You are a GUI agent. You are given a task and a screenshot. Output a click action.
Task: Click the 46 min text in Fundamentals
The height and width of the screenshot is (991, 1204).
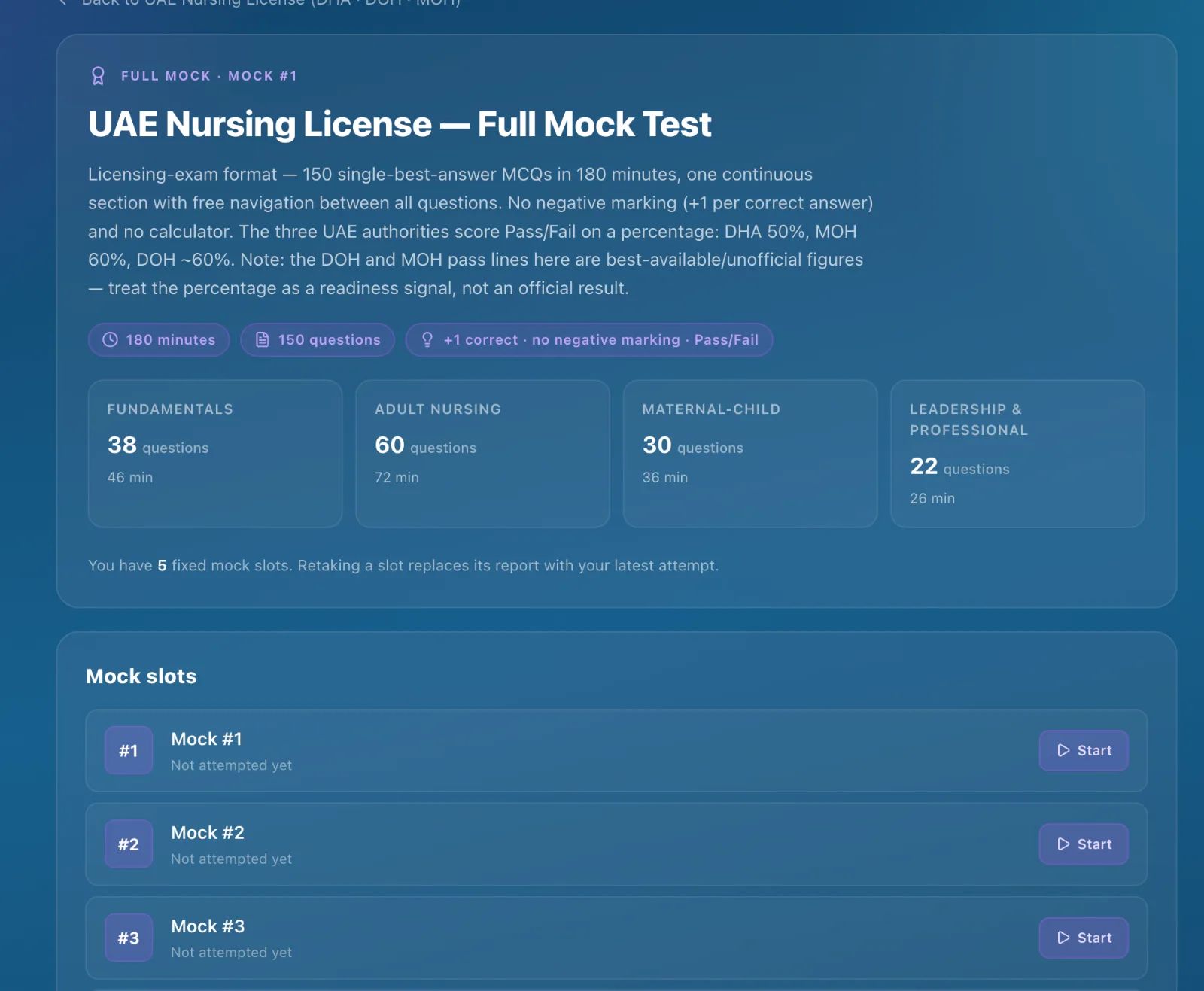click(130, 477)
